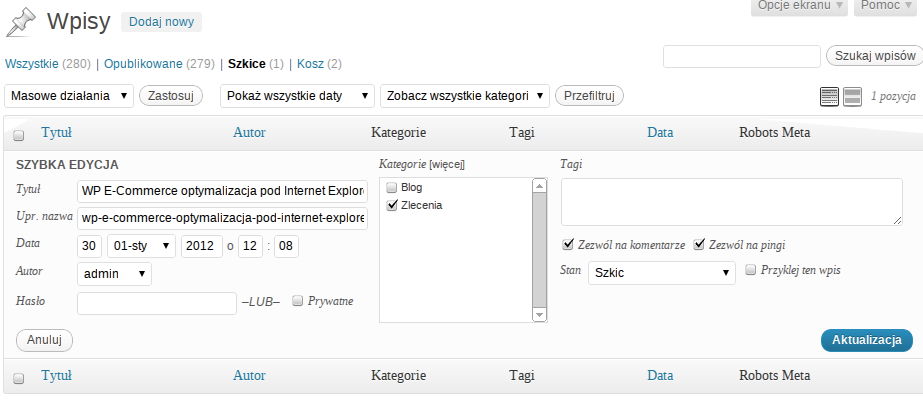Switch to excerpt view icon
The image size is (923, 401).
852,96
